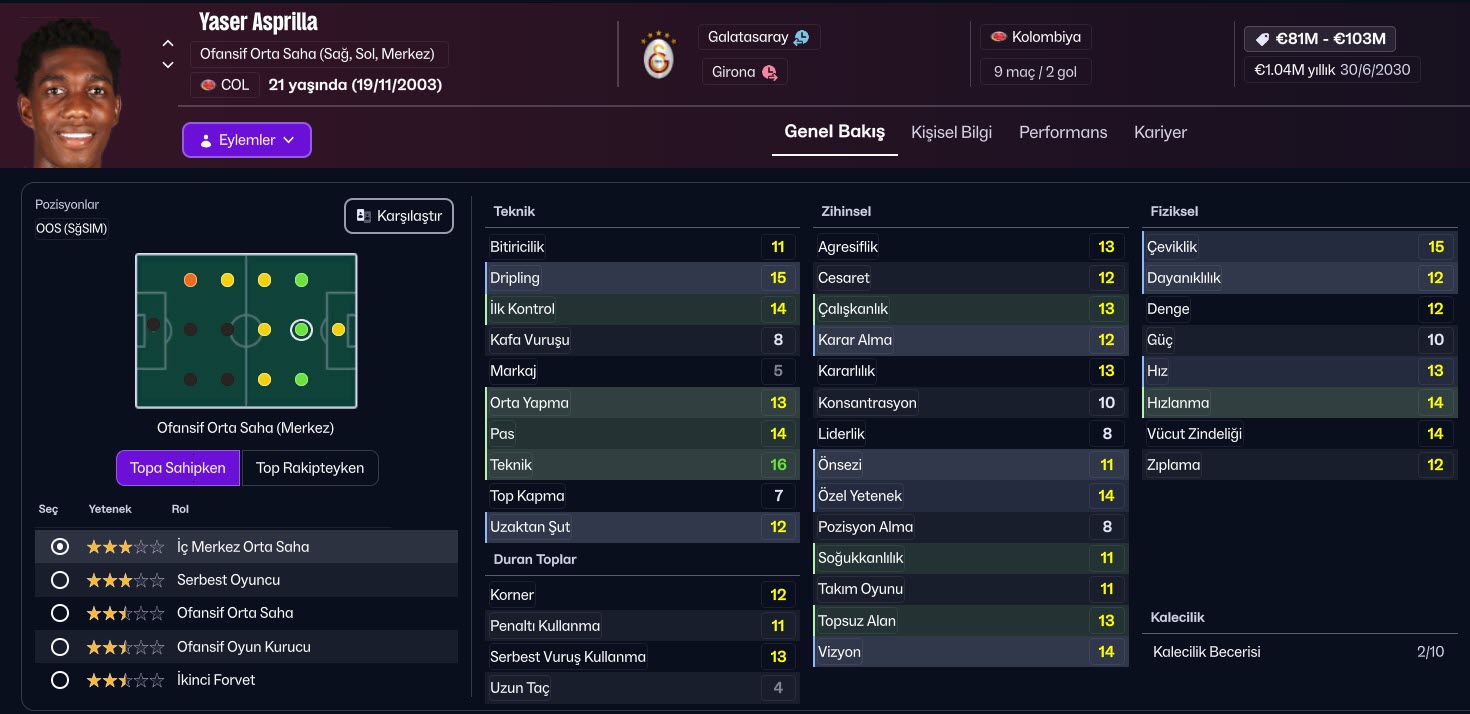Click Yaser Asprilla's profile photo
This screenshot has height=714, width=1470.
(x=70, y=93)
